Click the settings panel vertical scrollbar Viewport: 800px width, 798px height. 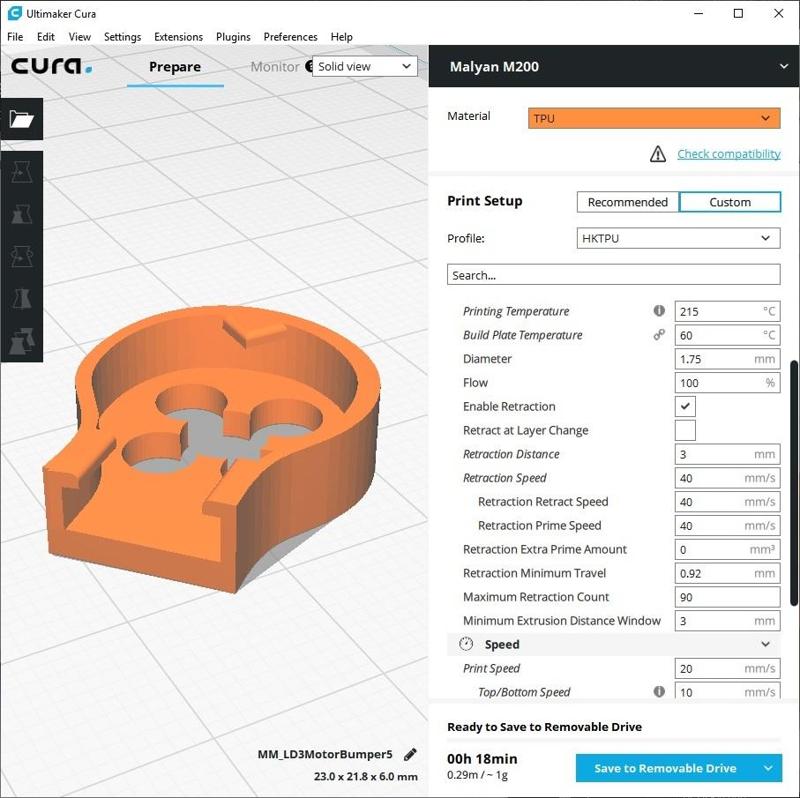point(793,483)
